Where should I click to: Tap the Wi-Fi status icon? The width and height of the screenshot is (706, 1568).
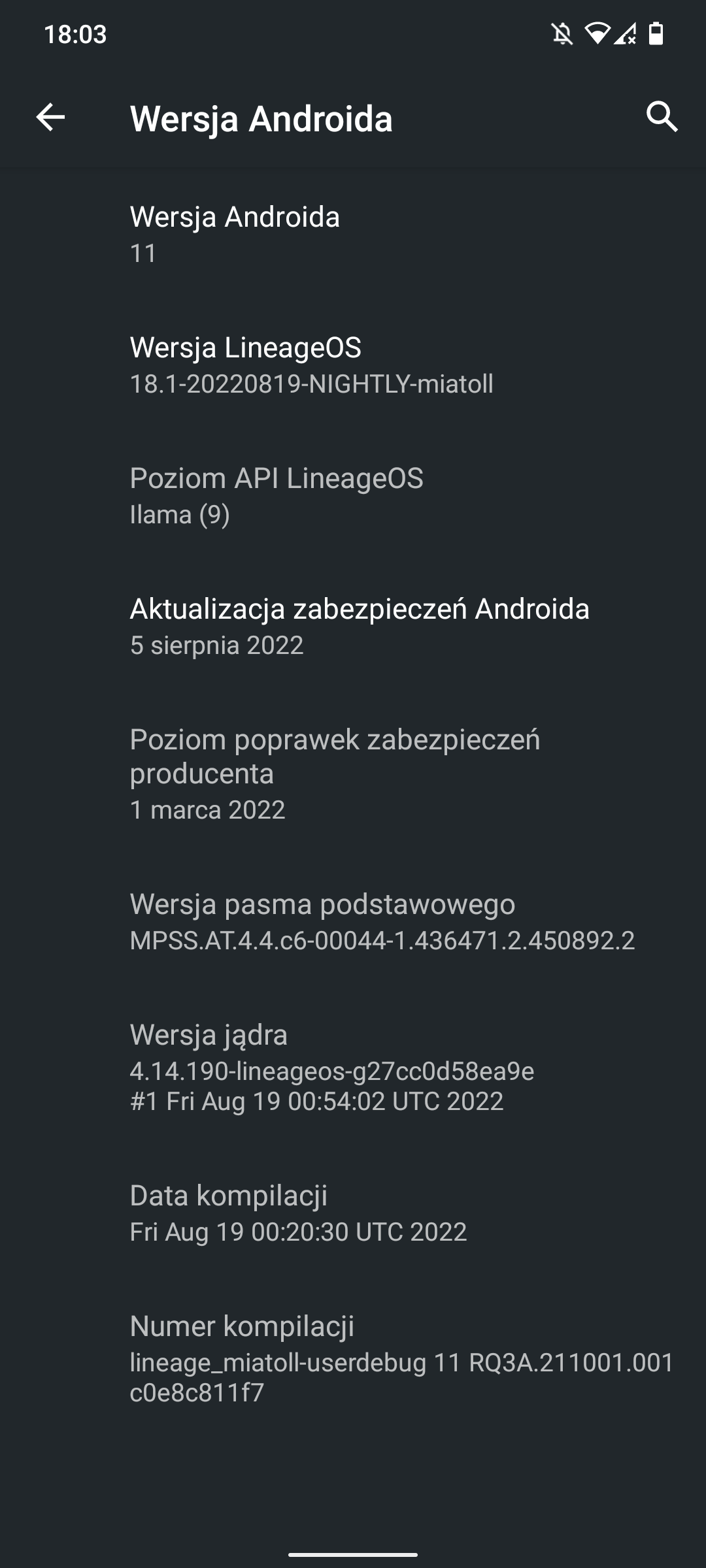(x=596, y=33)
